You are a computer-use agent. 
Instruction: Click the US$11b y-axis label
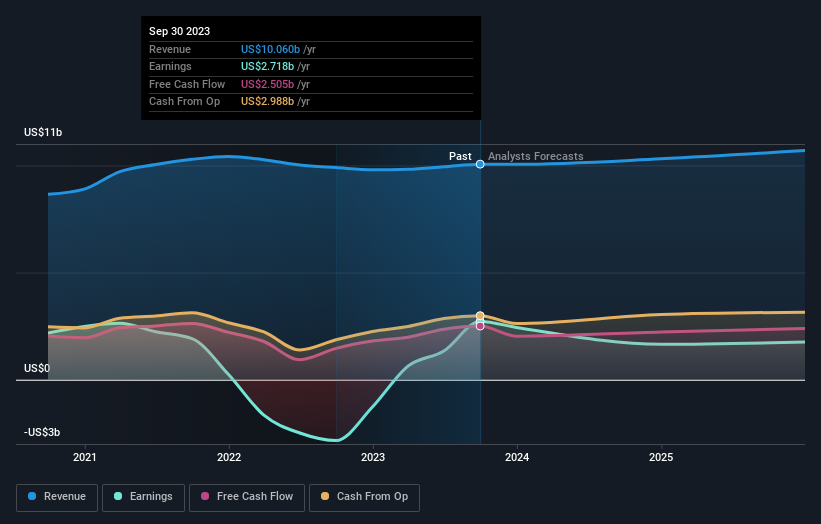46,133
